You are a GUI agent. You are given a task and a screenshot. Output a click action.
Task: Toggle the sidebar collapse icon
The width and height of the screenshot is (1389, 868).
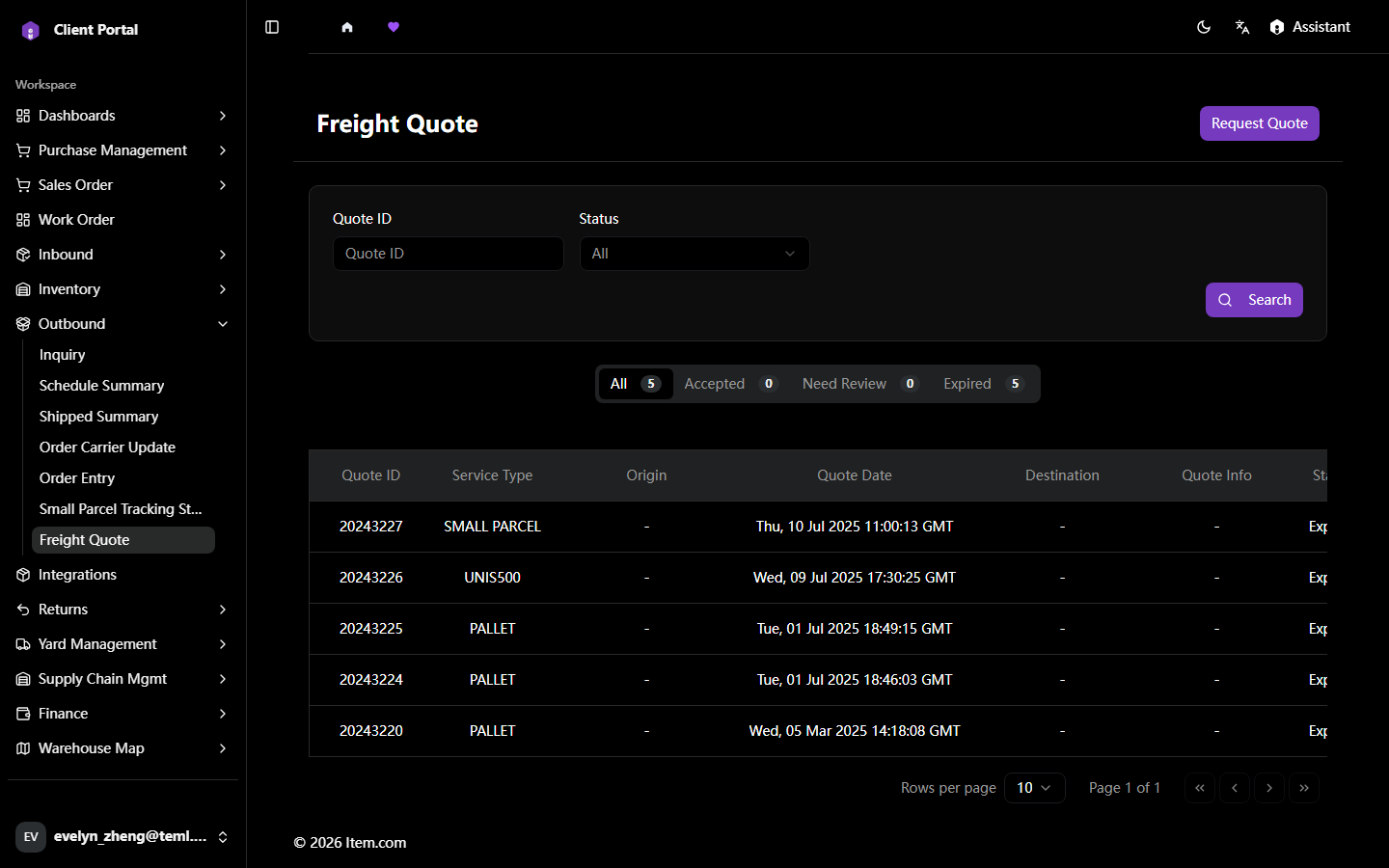pyautogui.click(x=272, y=27)
